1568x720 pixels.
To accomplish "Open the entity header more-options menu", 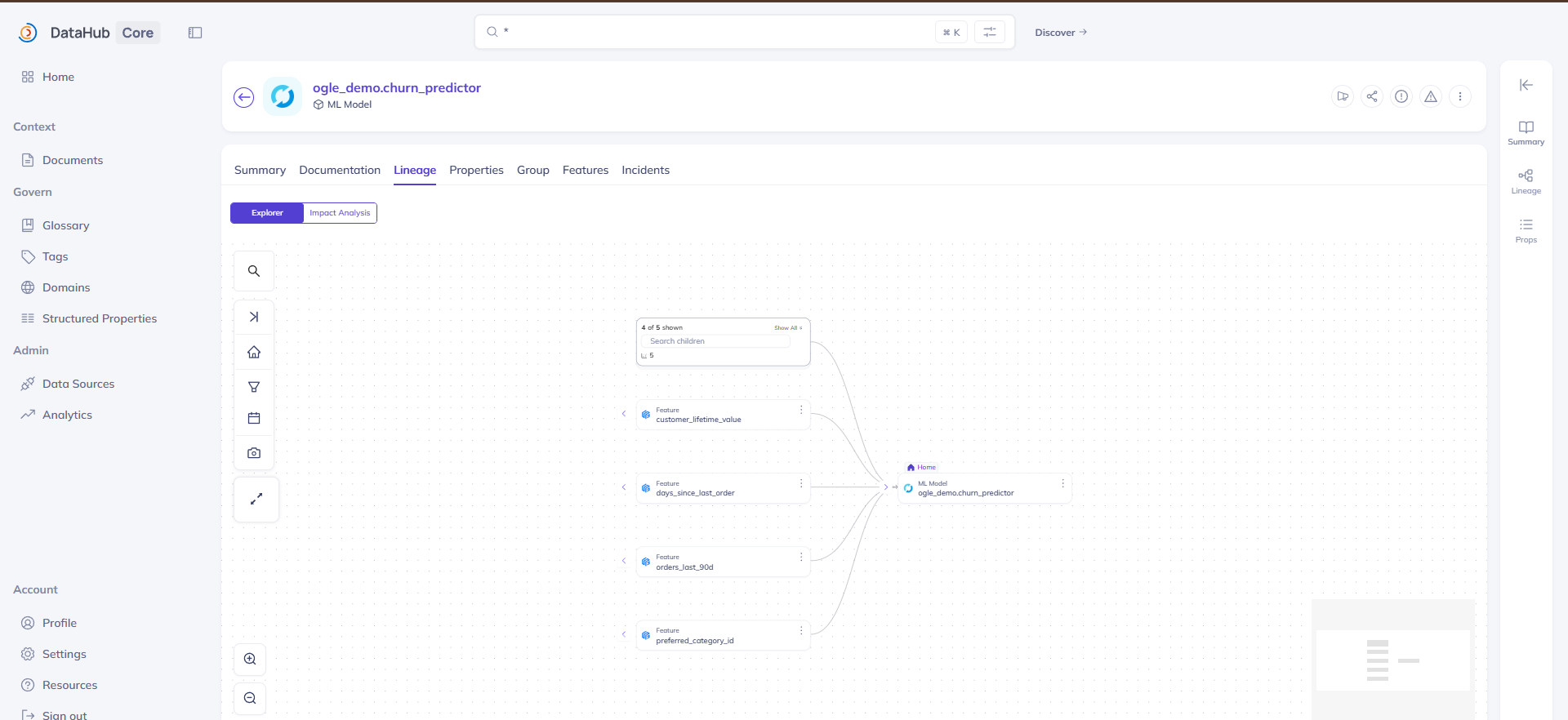I will click(1460, 96).
